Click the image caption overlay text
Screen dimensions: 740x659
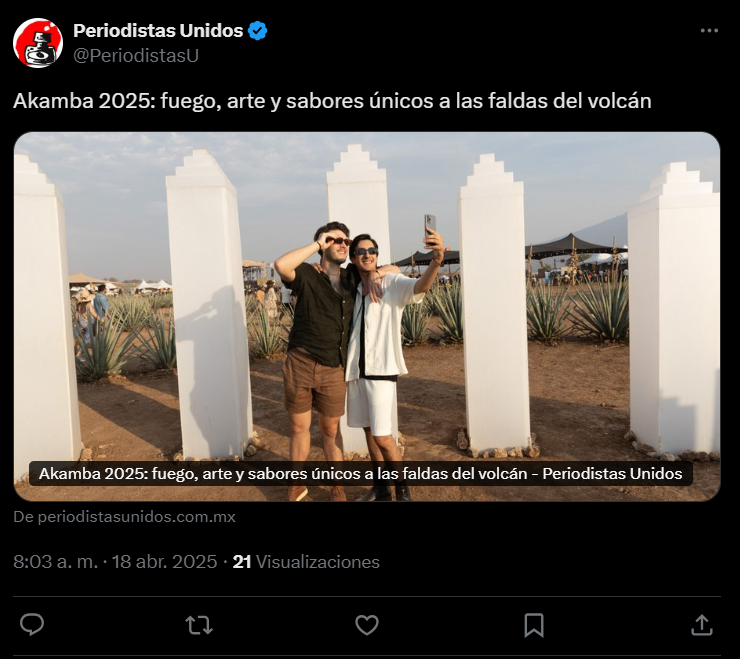click(361, 473)
